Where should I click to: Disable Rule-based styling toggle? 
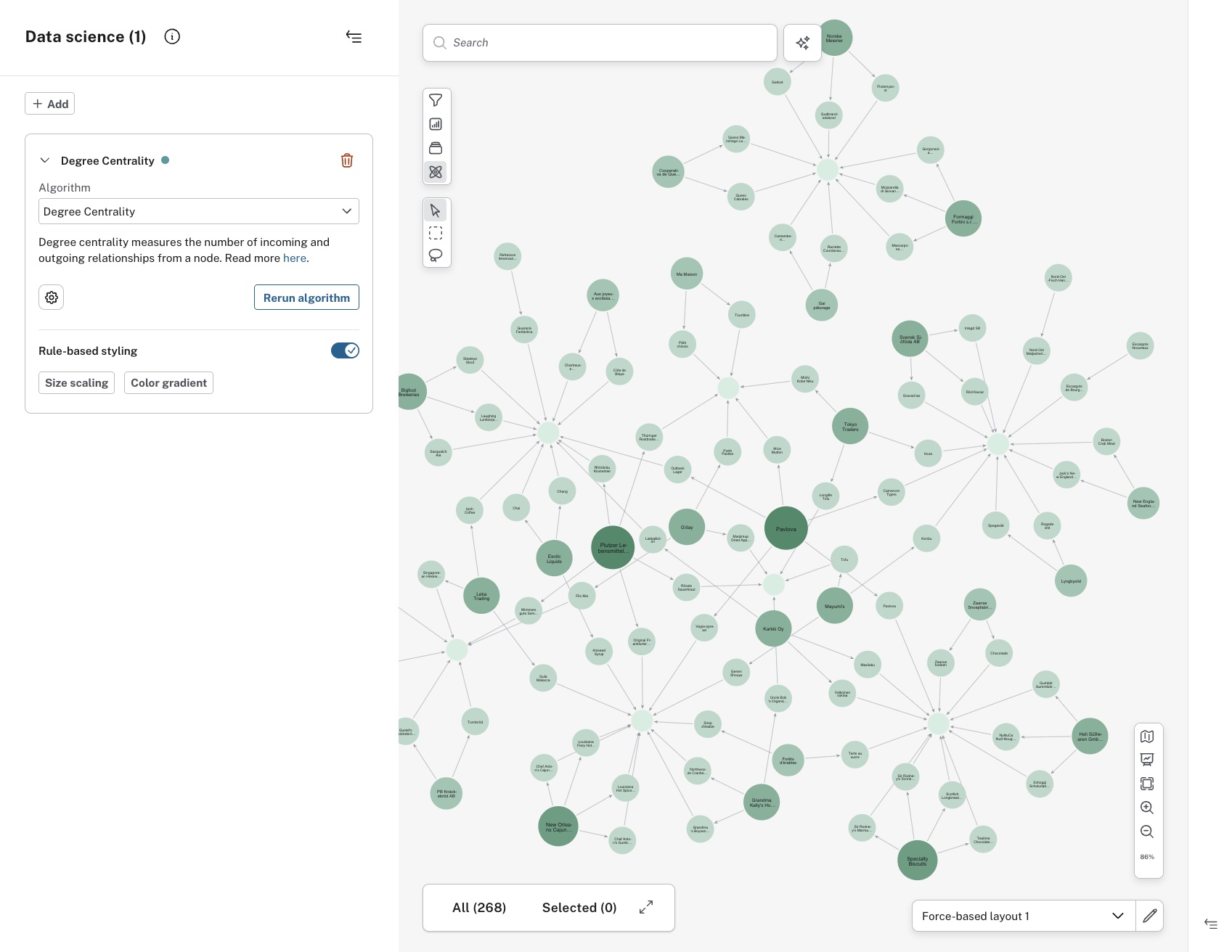[x=345, y=350]
